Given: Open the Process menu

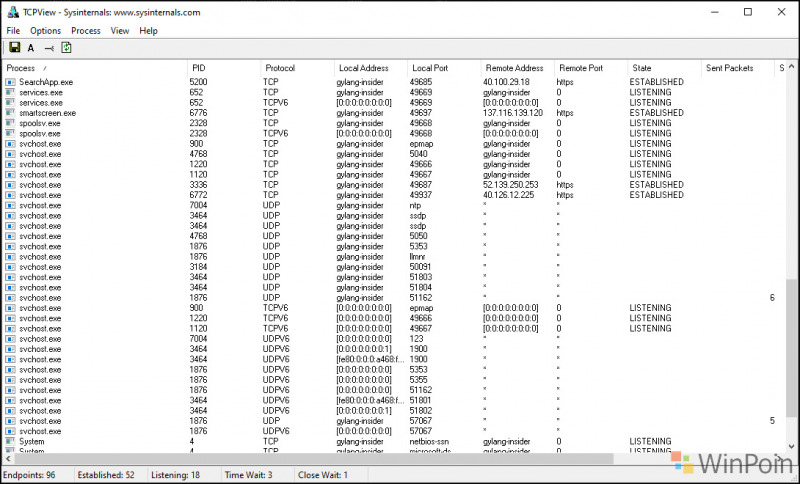Looking at the screenshot, I should click(86, 31).
